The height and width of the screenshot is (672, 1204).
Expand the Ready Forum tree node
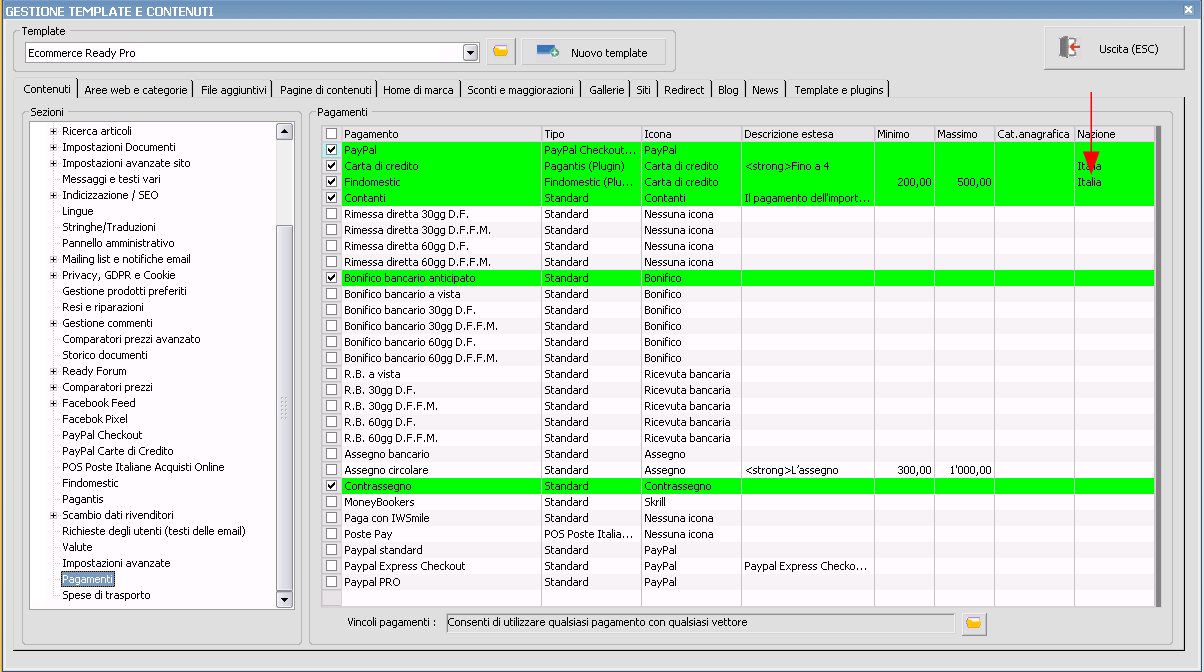53,371
